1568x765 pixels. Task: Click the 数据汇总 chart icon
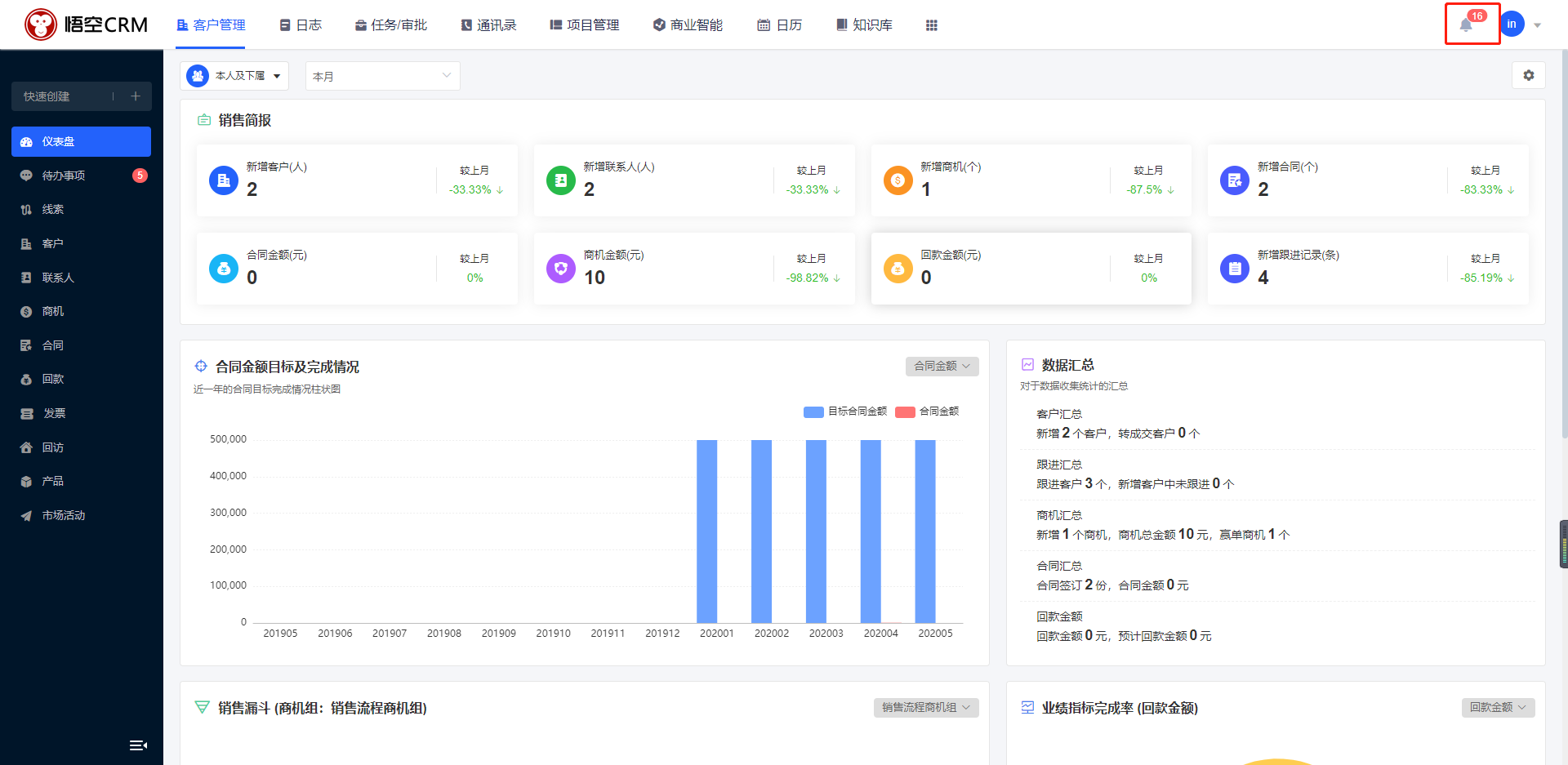(x=1027, y=365)
